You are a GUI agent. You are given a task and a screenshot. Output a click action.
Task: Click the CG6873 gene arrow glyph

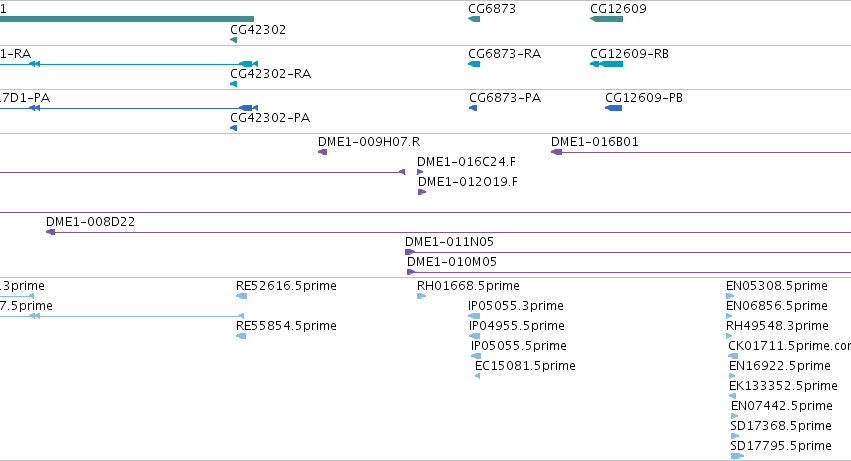(474, 19)
